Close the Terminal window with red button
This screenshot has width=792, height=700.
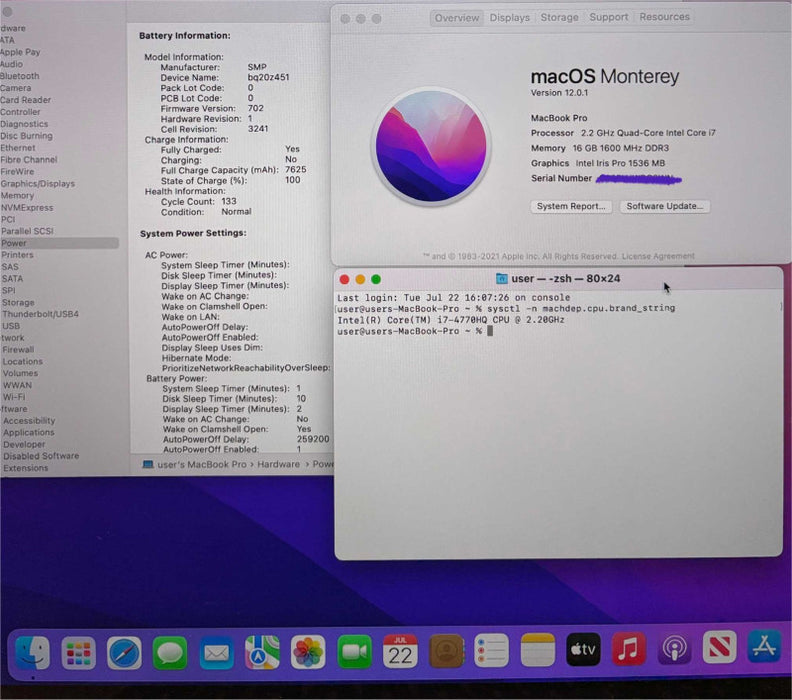tap(344, 279)
